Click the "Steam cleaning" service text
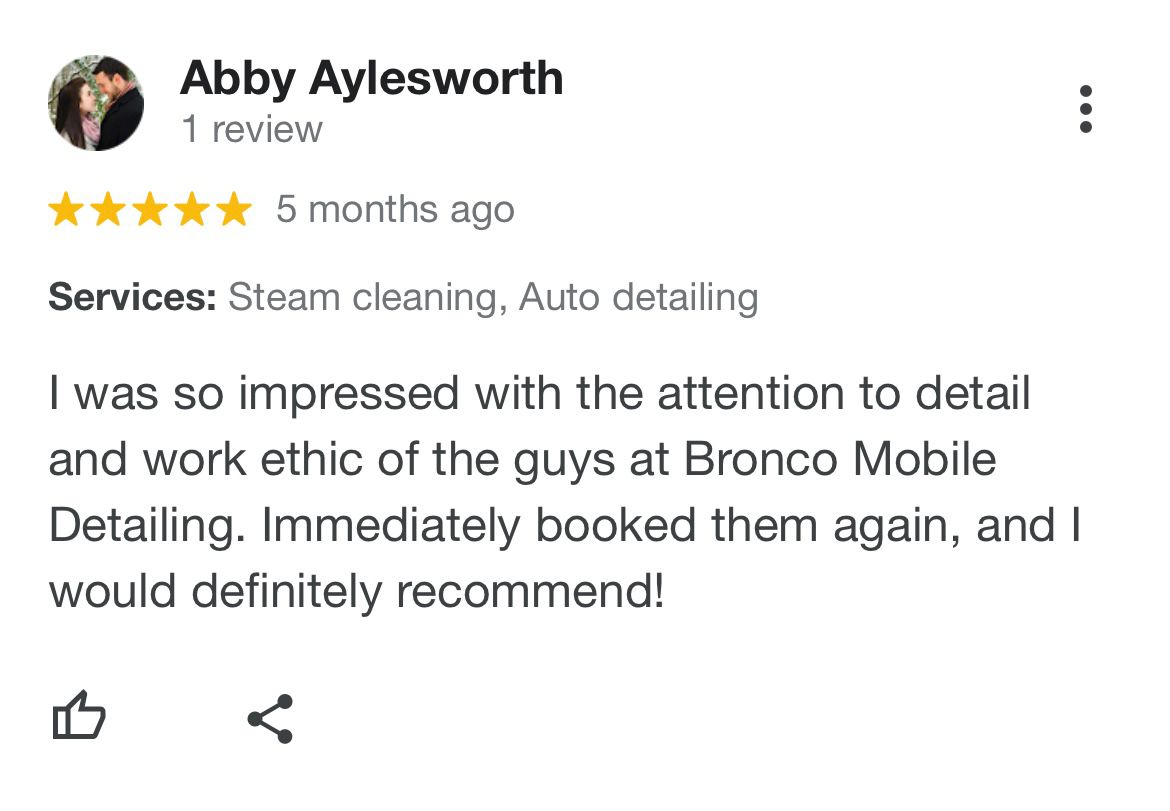 362,297
